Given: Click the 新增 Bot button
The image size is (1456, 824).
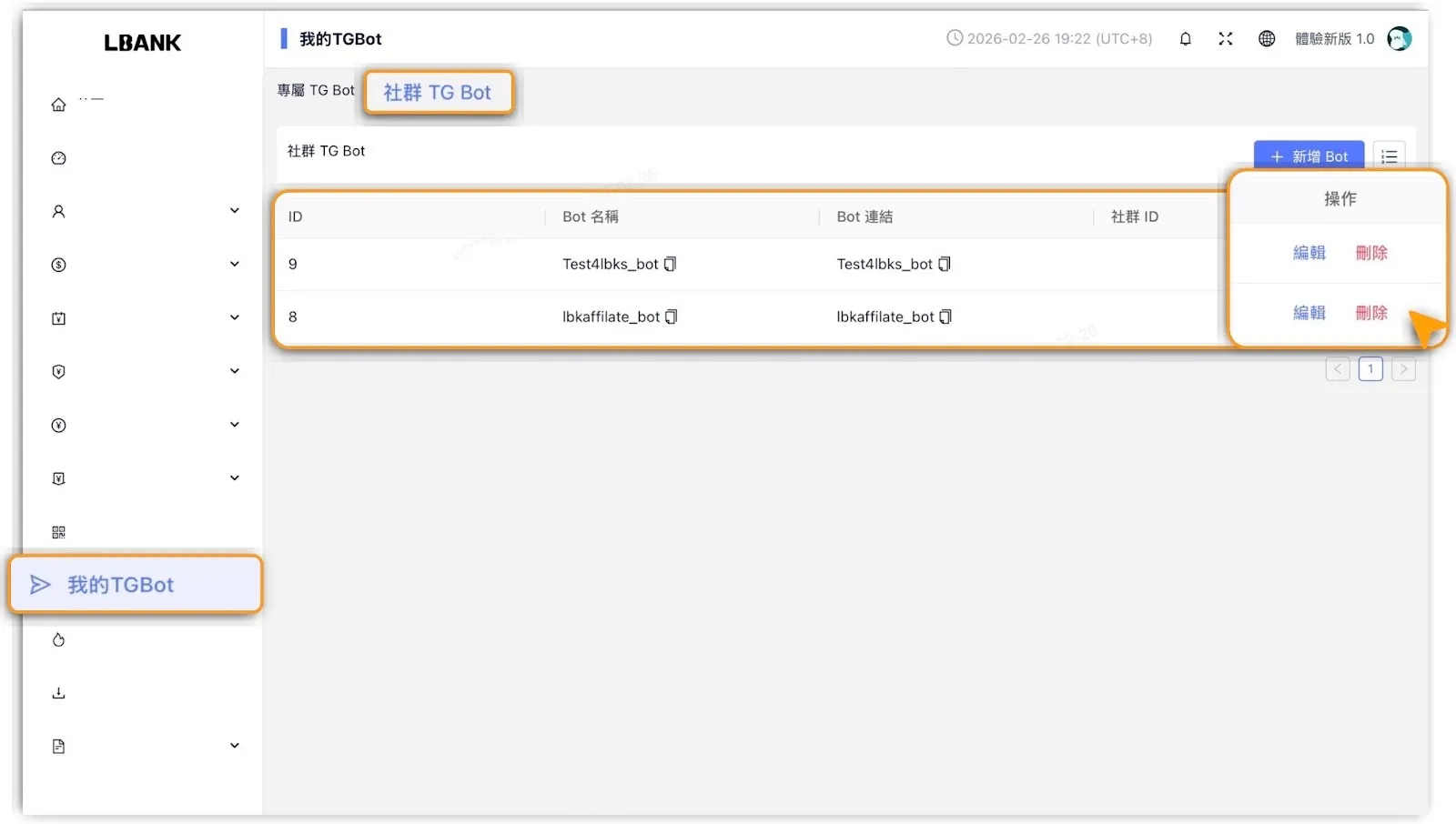Looking at the screenshot, I should 1308,156.
